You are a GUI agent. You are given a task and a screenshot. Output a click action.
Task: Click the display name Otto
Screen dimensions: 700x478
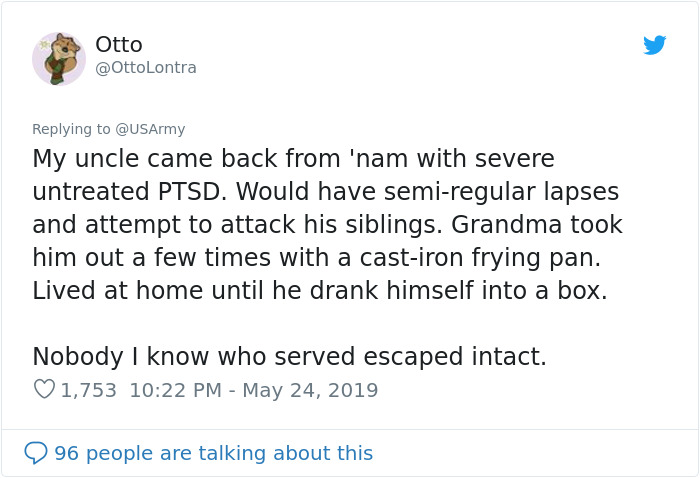pyautogui.click(x=119, y=45)
